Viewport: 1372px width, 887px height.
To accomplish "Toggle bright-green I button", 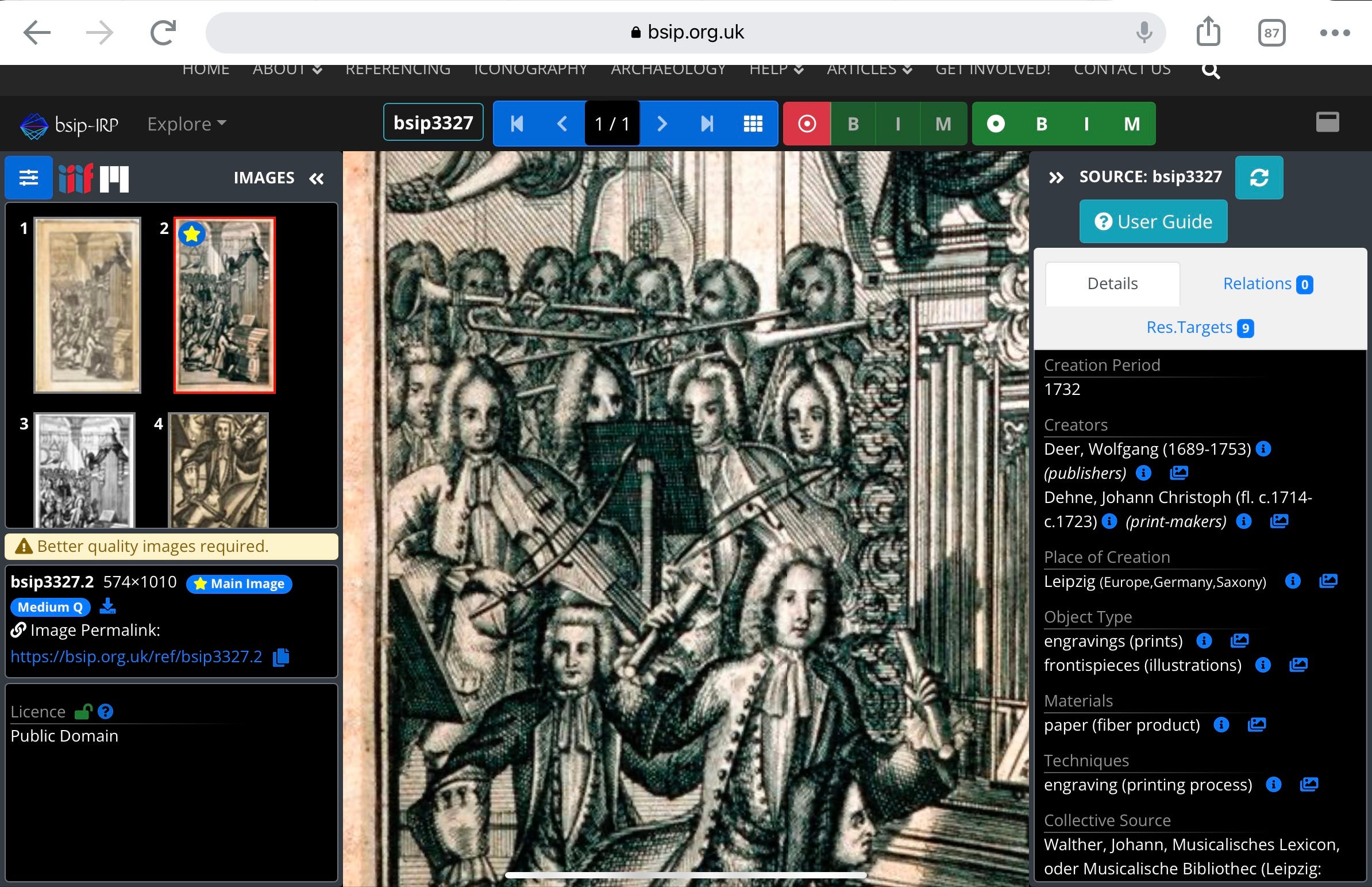I will (1086, 124).
